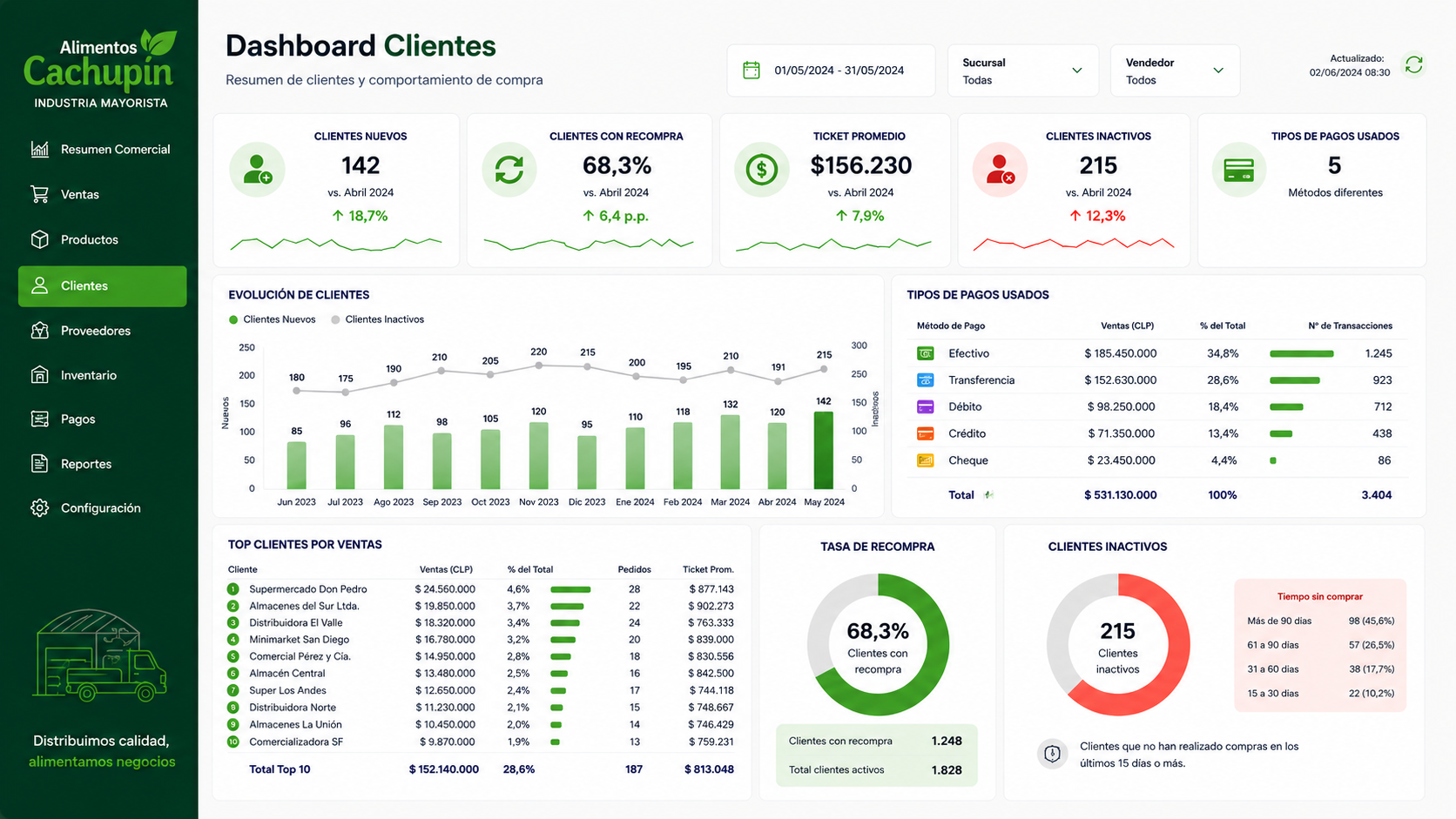Open the Sucursal dropdown
Image resolution: width=1456 pixels, height=819 pixels.
coord(1022,70)
